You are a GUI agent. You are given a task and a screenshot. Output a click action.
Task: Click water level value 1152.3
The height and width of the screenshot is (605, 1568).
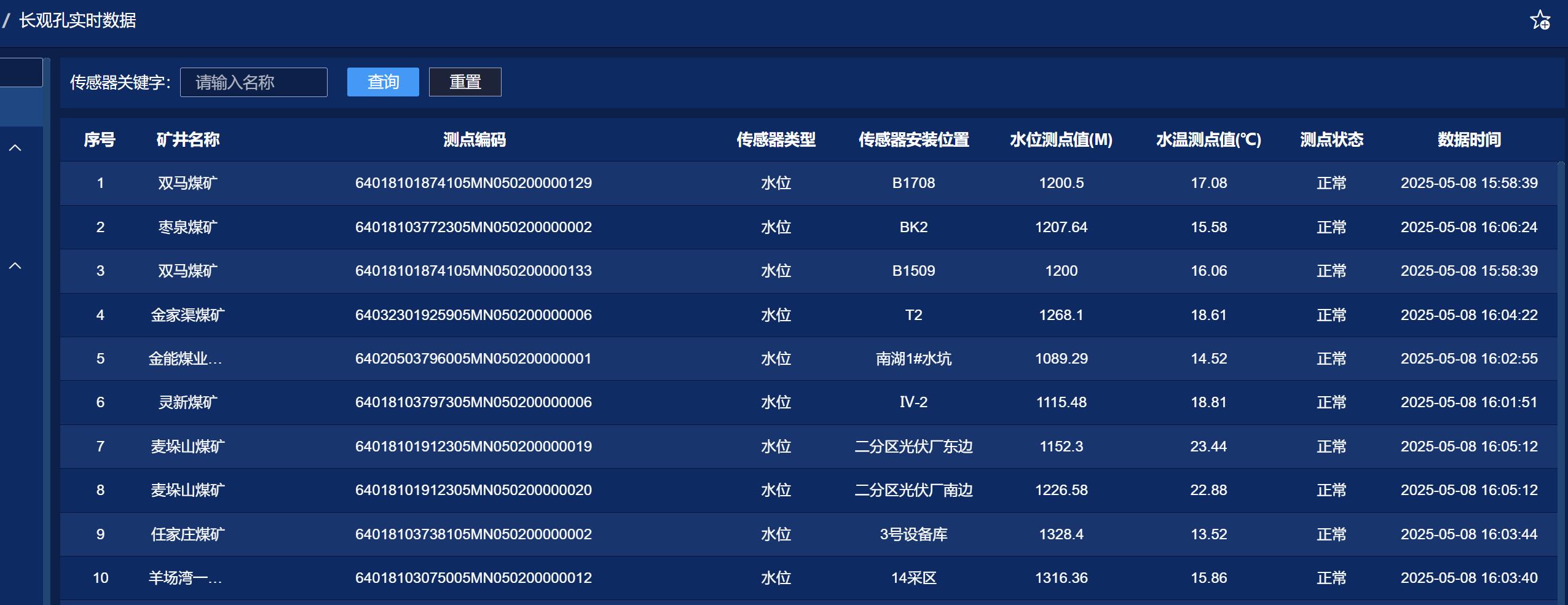pos(1062,447)
